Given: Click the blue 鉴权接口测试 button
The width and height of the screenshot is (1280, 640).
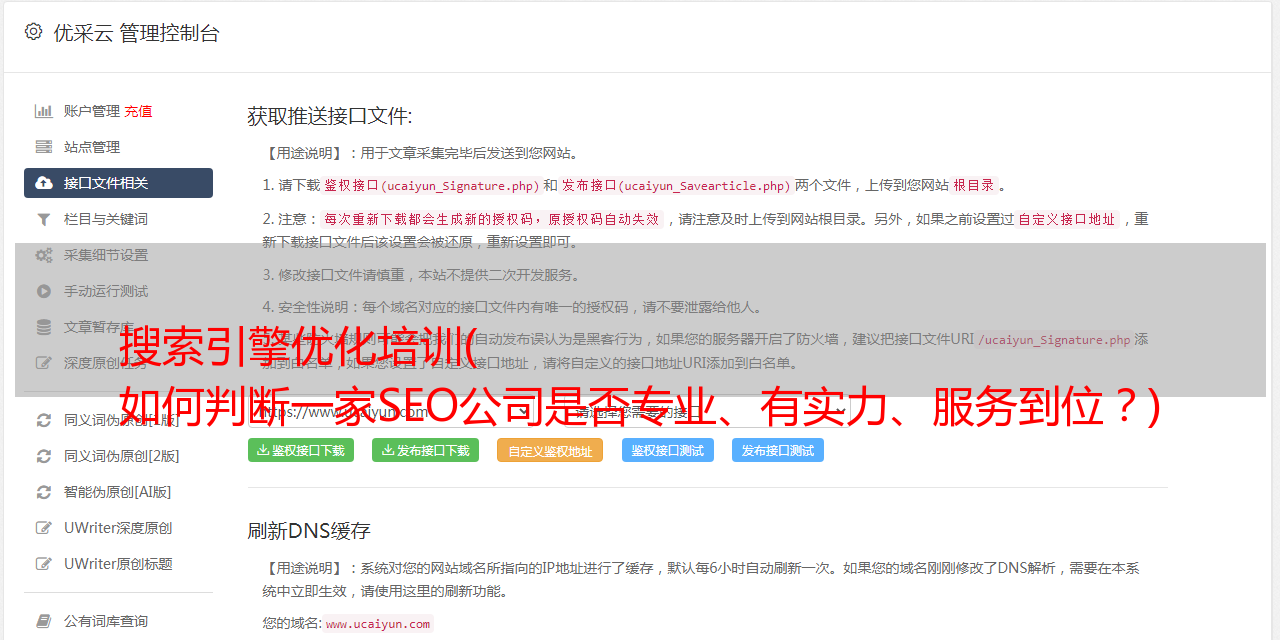Looking at the screenshot, I should click(x=668, y=450).
